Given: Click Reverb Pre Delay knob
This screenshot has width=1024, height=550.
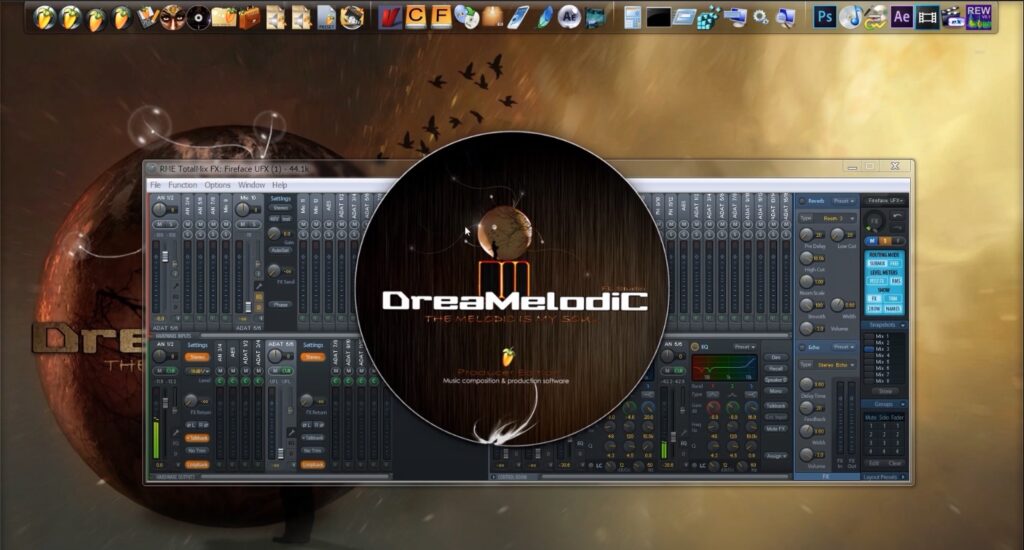Looking at the screenshot, I should [x=807, y=234].
